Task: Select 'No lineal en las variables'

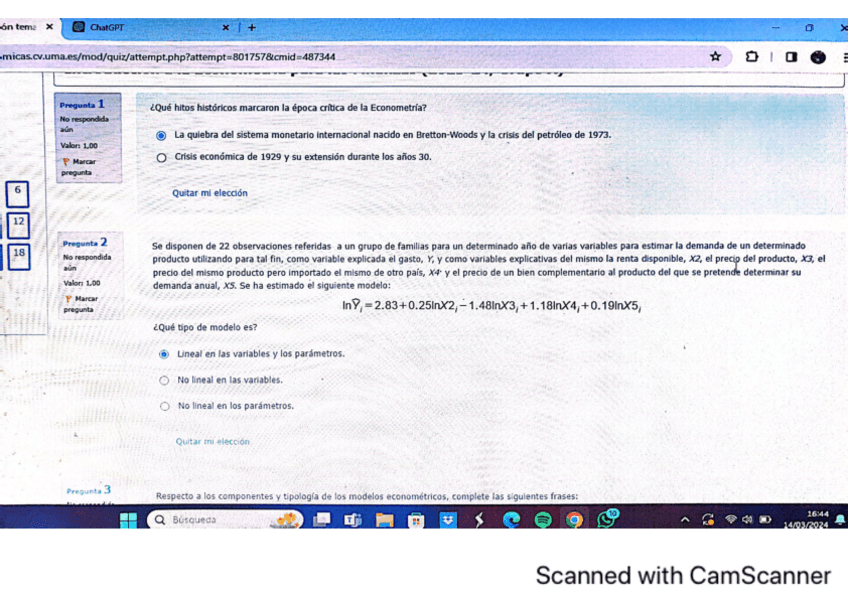Action: pos(164,380)
